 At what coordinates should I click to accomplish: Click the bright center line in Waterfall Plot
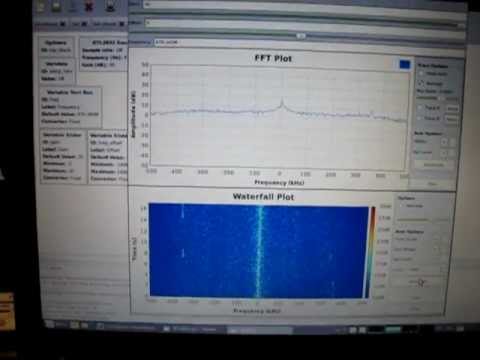[259, 252]
